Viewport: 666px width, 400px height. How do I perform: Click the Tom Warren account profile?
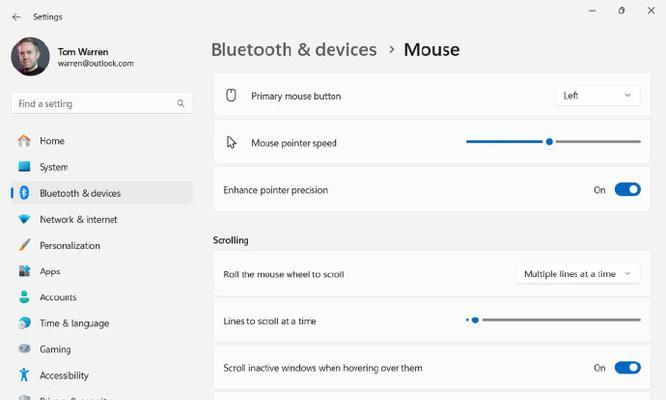click(73, 57)
